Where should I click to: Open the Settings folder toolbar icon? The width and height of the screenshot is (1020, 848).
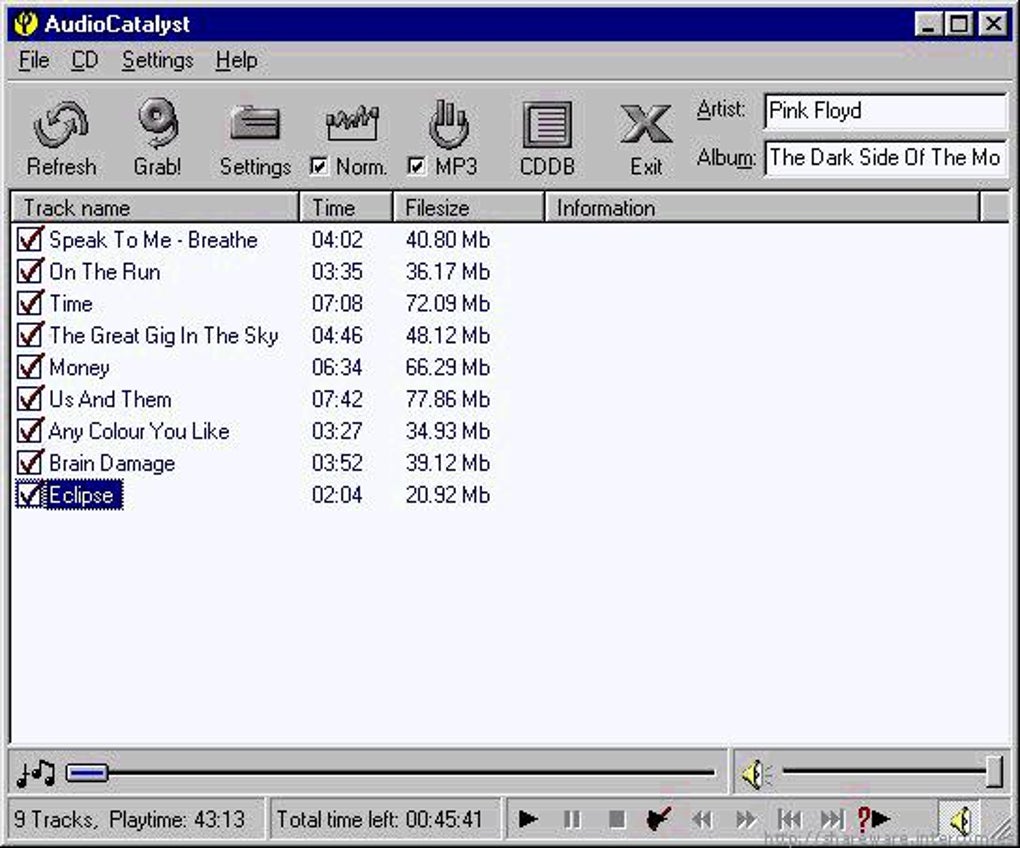pyautogui.click(x=254, y=124)
